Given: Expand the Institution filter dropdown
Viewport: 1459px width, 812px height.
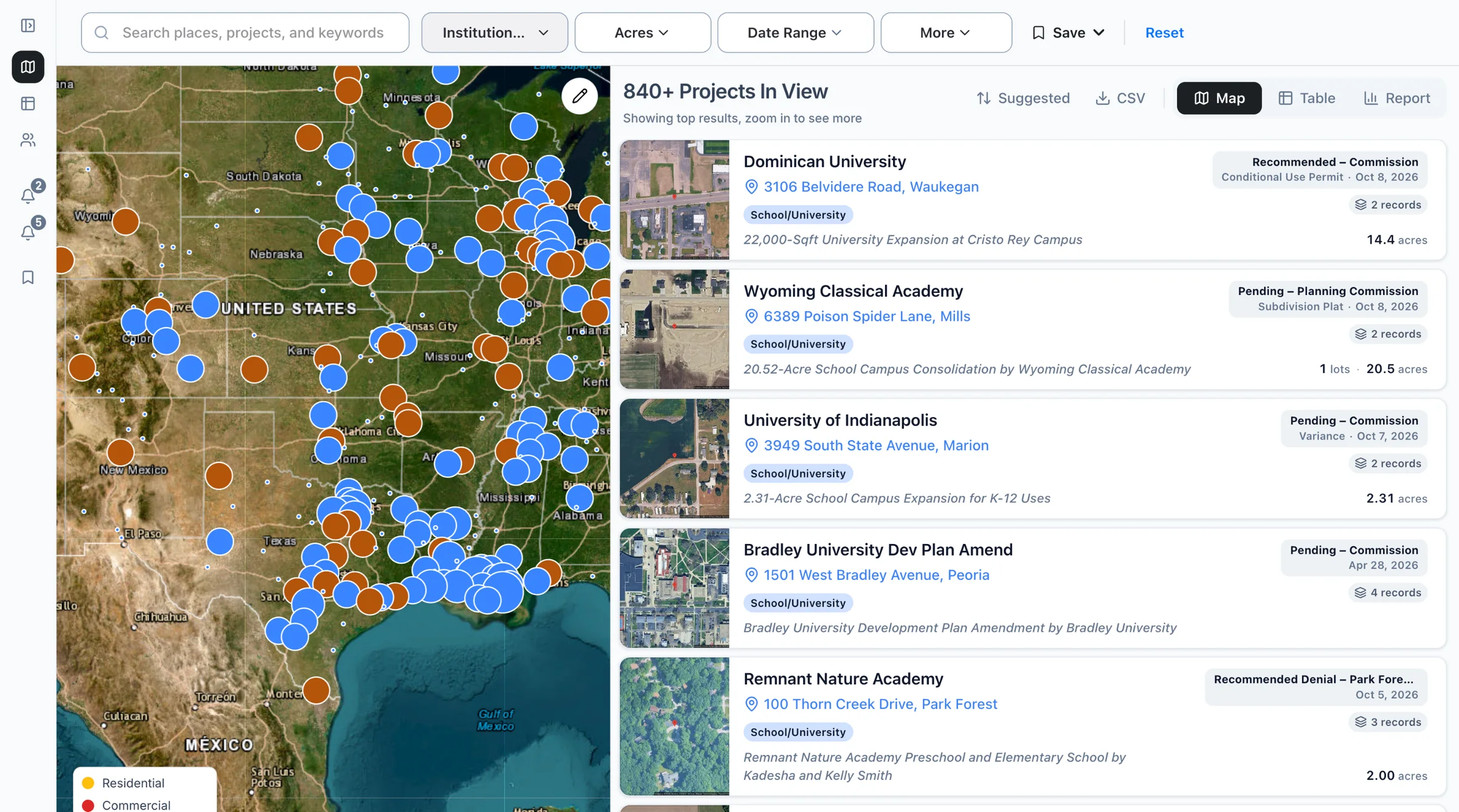Looking at the screenshot, I should coord(495,33).
